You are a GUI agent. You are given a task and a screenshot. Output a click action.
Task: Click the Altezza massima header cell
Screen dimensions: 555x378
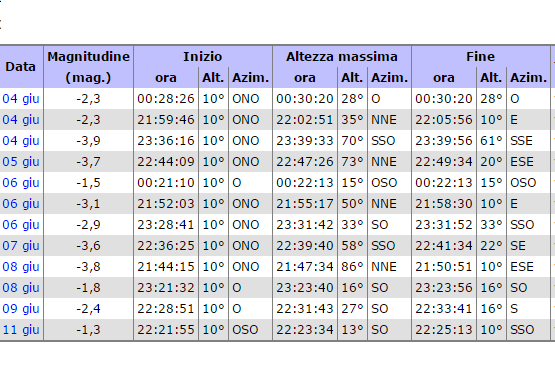coord(342,57)
